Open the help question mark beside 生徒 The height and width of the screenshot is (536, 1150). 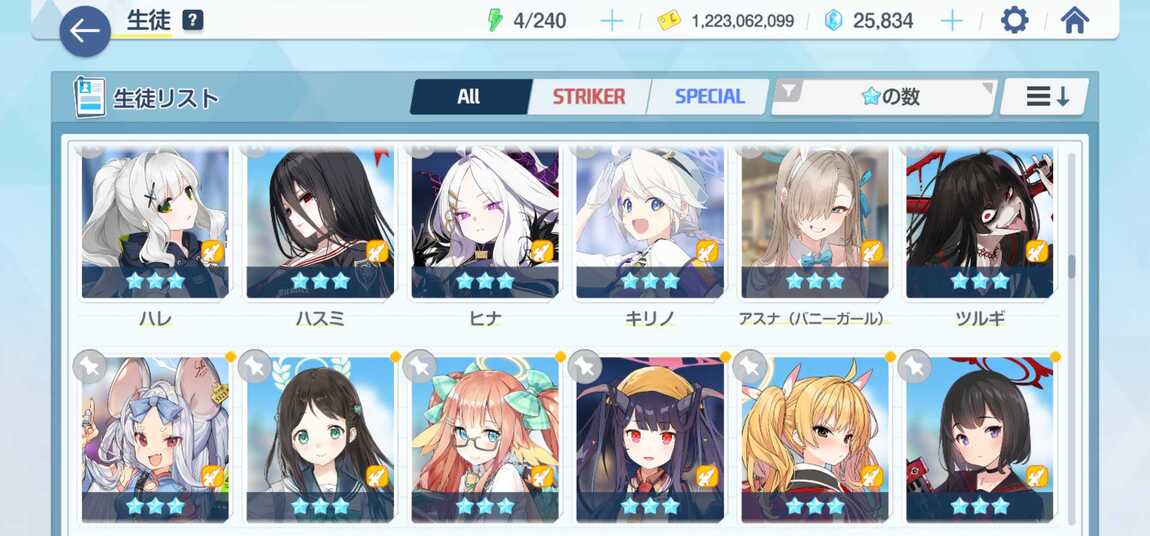(192, 21)
